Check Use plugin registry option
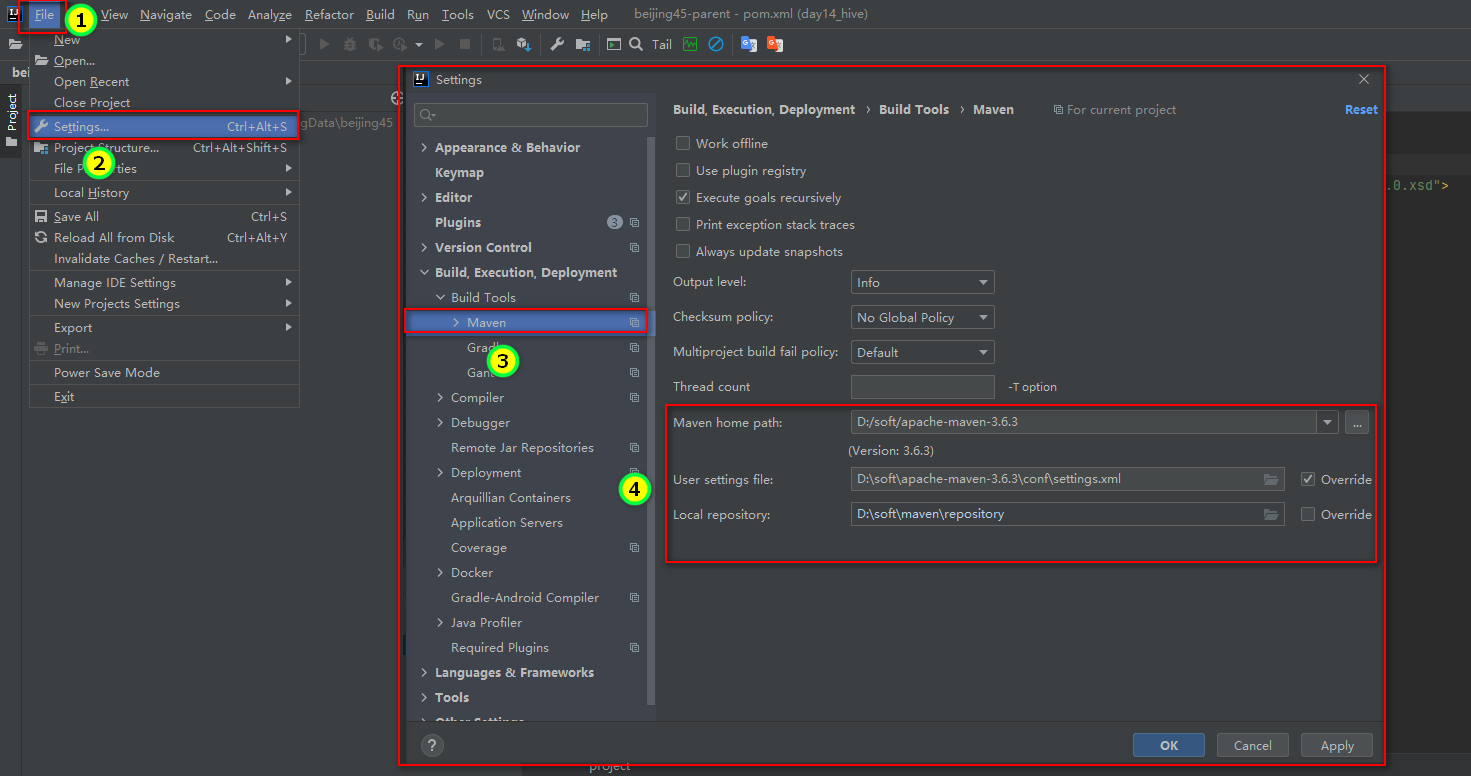The image size is (1471, 776). point(683,171)
